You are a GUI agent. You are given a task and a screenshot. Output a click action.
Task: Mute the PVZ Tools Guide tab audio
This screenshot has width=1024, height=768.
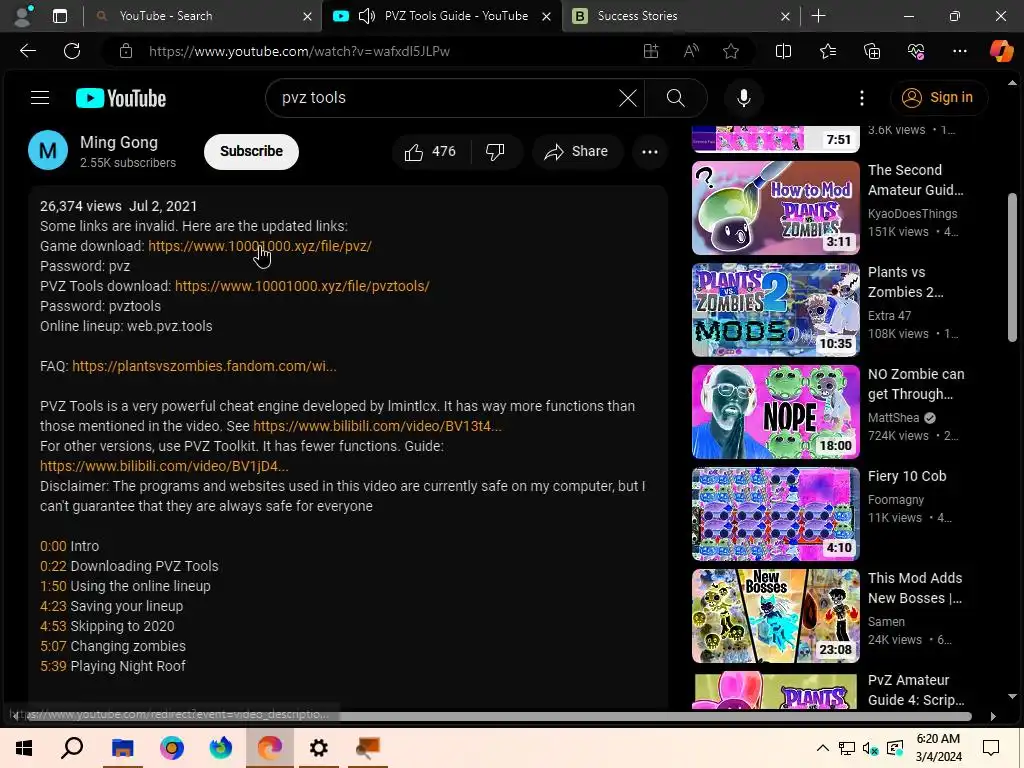click(x=366, y=16)
